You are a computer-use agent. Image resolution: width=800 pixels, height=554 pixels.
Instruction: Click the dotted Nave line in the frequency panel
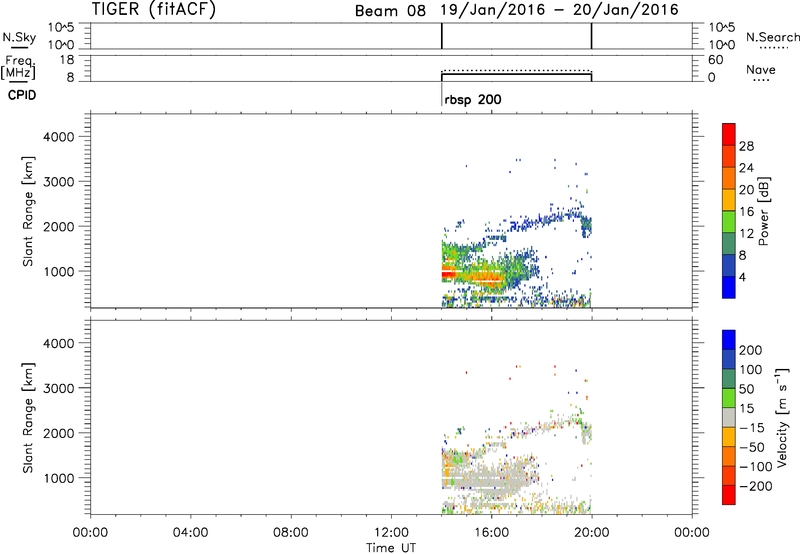(516, 71)
